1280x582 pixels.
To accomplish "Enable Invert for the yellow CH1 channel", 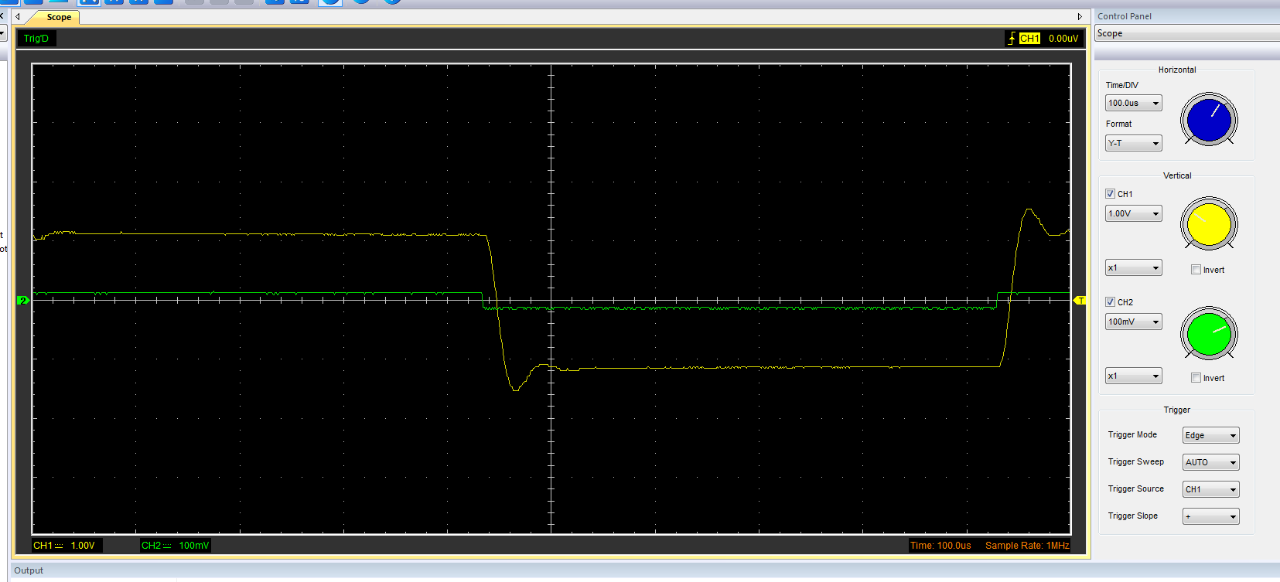I will pos(1196,270).
